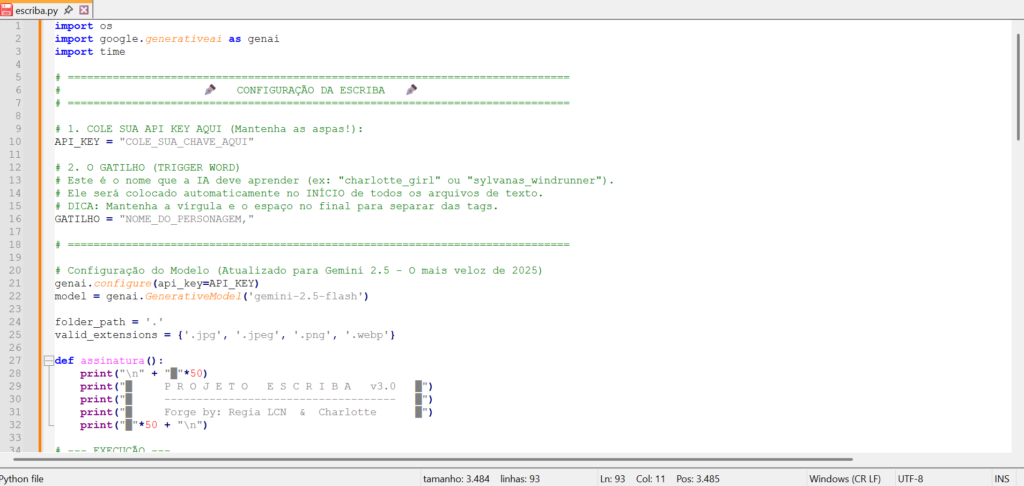Open the UTF-8 encoding selector in status bar
Image resolution: width=1024 pixels, height=486 pixels.
point(912,479)
